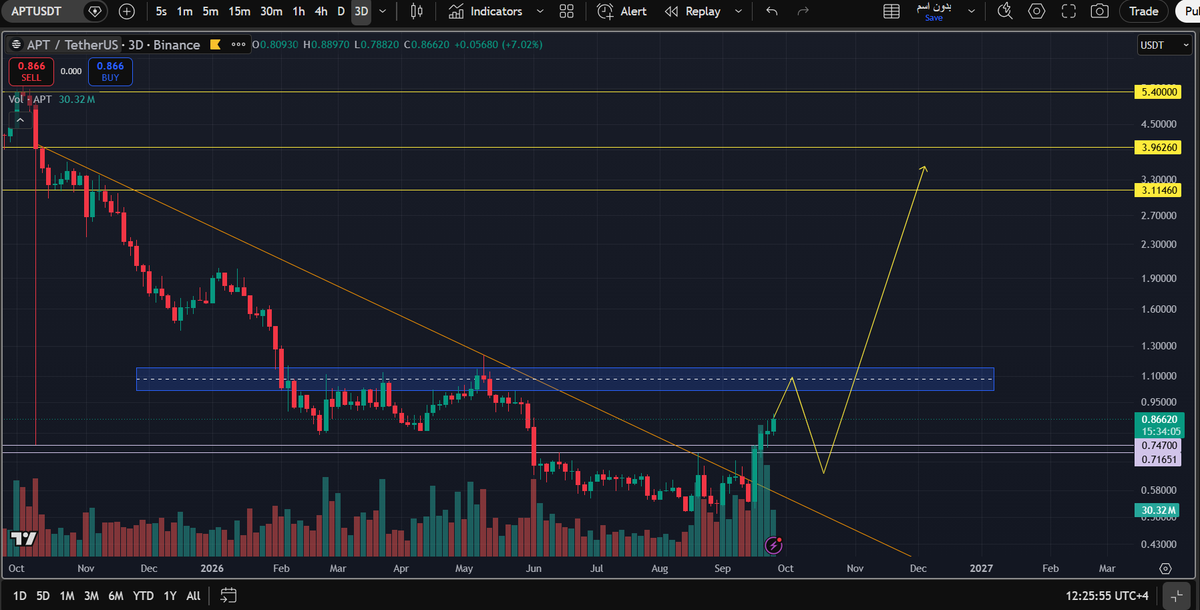This screenshot has width=1200, height=610.
Task: Collapse the indicator legend with the arrow
Action: tap(20, 120)
